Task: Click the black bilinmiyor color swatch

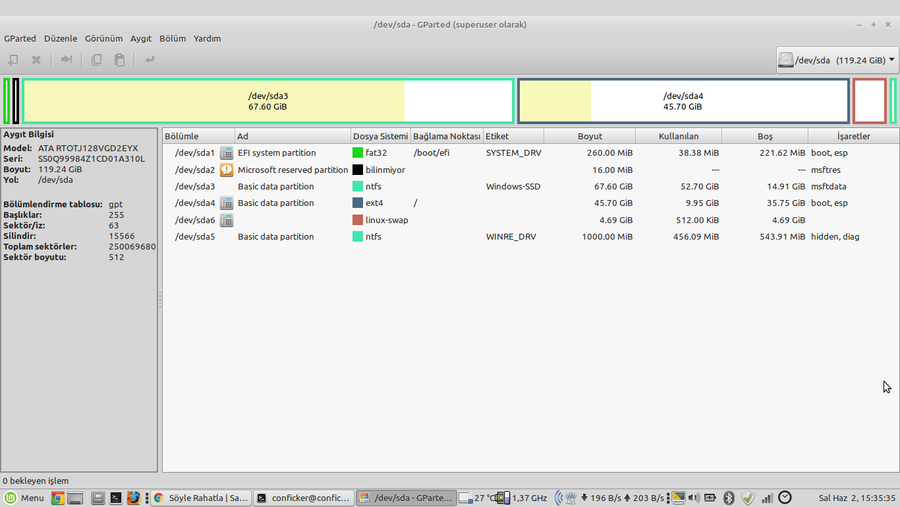Action: point(358,170)
